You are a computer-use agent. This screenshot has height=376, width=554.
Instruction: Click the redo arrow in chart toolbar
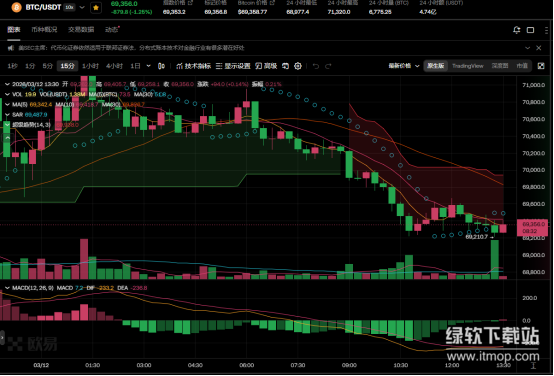click(x=328, y=66)
